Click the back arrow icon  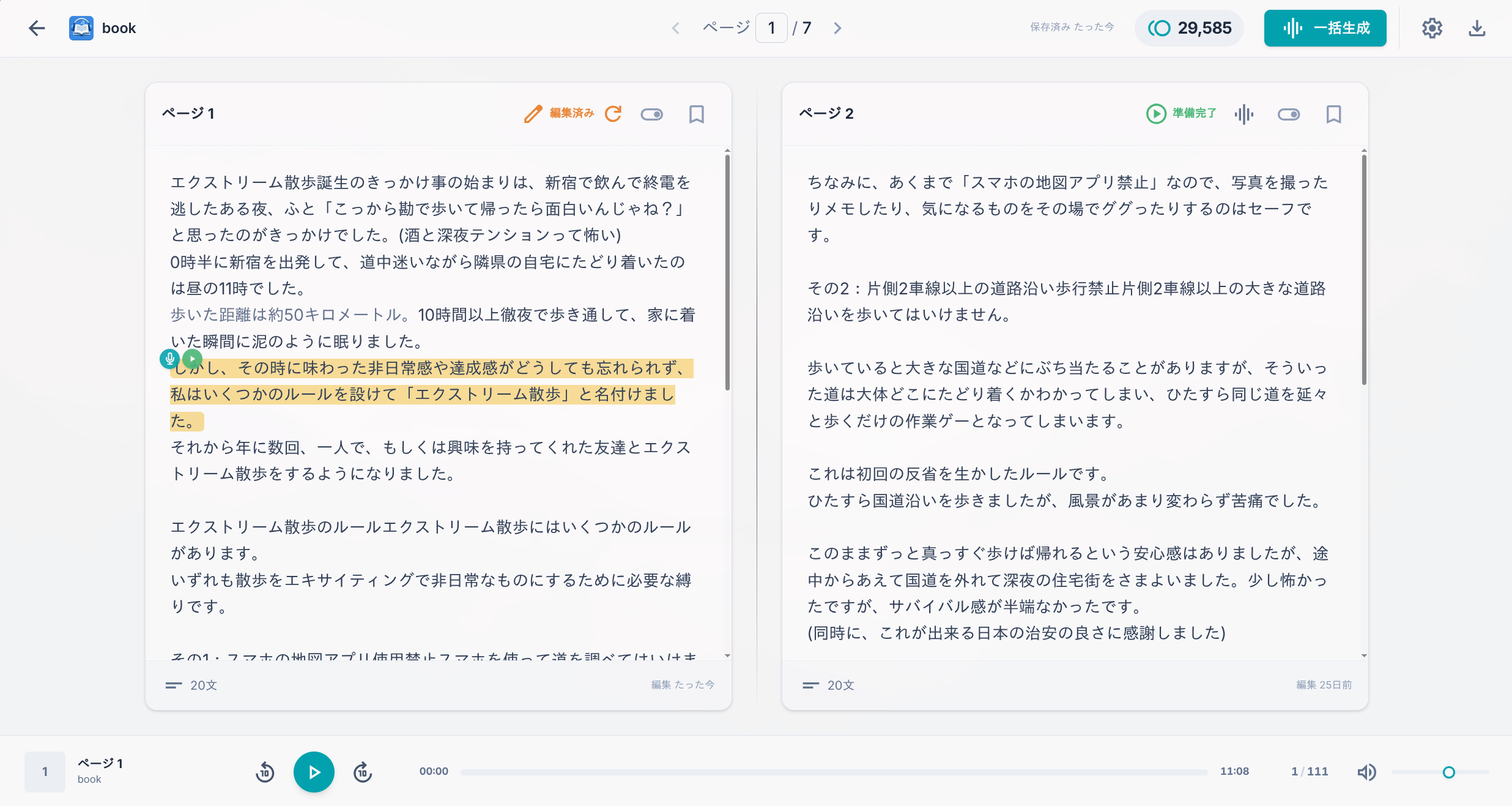(37, 28)
